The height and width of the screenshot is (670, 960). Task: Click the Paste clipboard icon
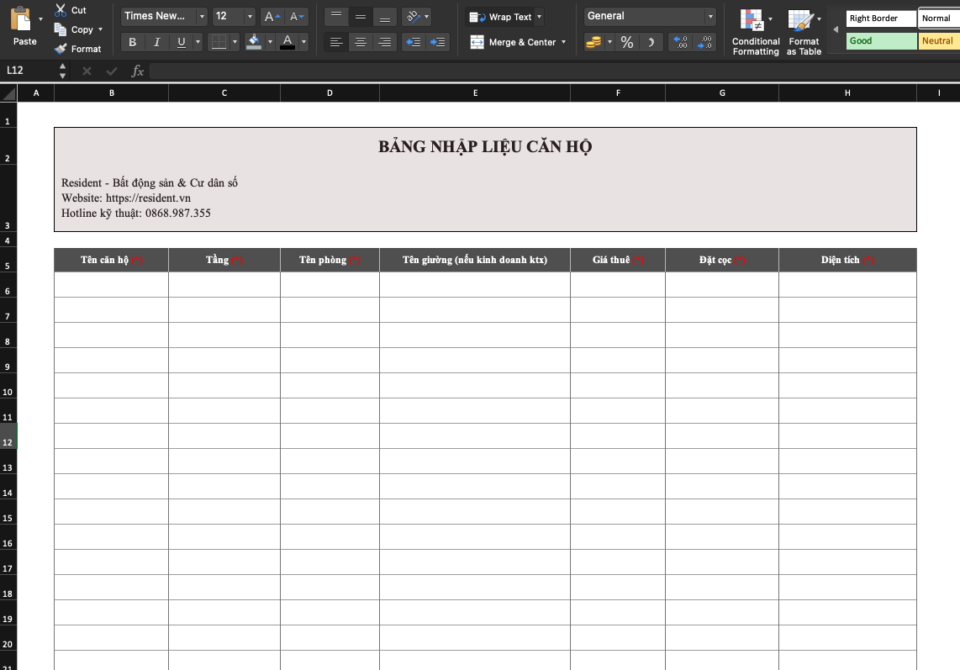pos(22,20)
